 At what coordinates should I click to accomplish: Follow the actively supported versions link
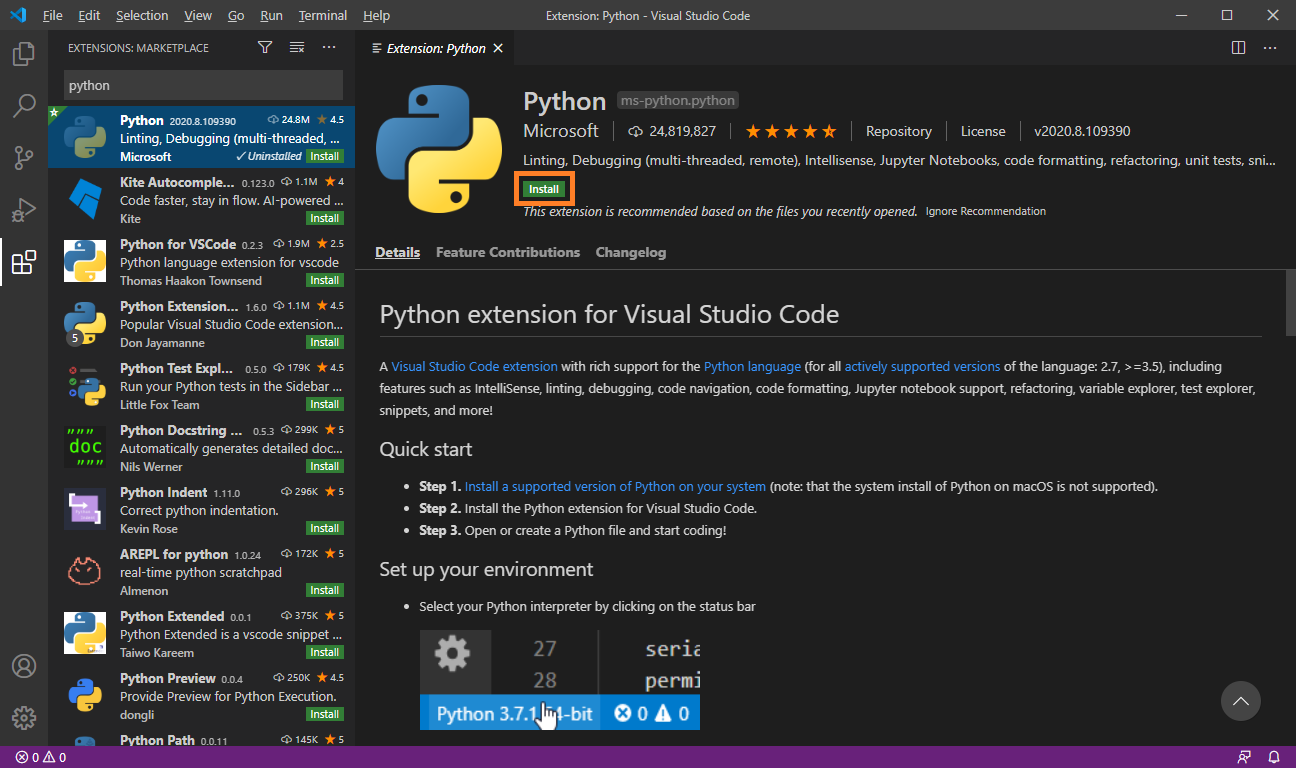pyautogui.click(x=922, y=366)
